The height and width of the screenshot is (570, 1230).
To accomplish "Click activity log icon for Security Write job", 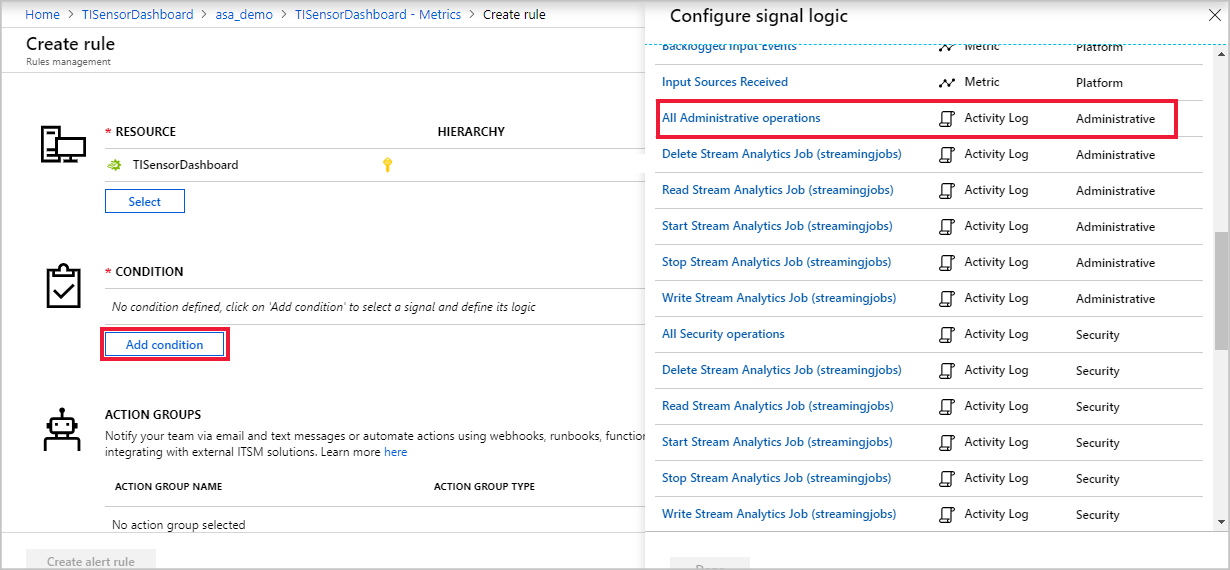I will point(946,515).
